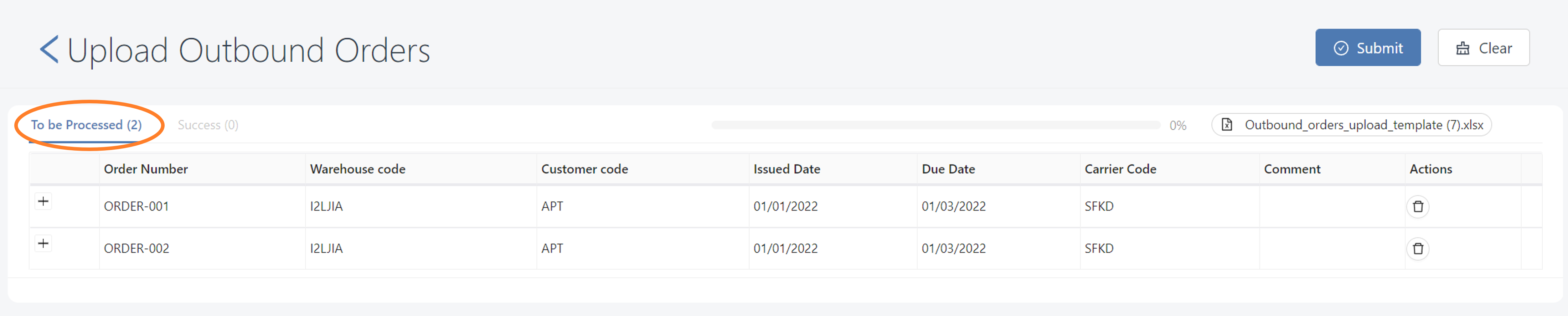Viewport: 1568px width, 316px height.
Task: Clear the uploaded orders list
Action: pos(1483,48)
